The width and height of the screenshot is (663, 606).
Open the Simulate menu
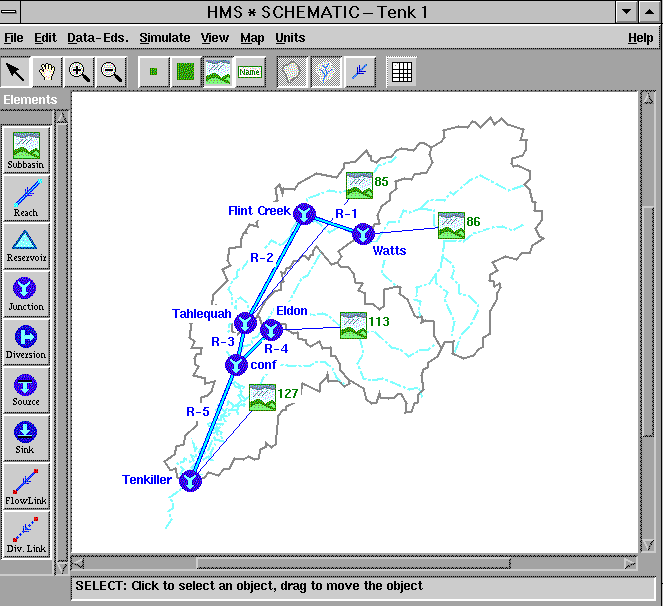[x=164, y=38]
